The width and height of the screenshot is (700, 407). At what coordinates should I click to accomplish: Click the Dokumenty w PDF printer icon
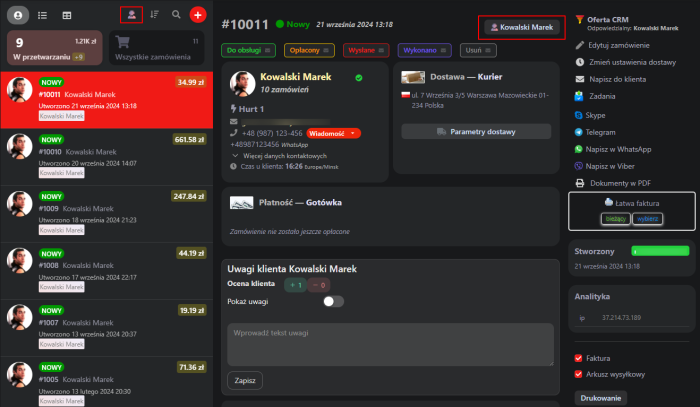(x=580, y=183)
